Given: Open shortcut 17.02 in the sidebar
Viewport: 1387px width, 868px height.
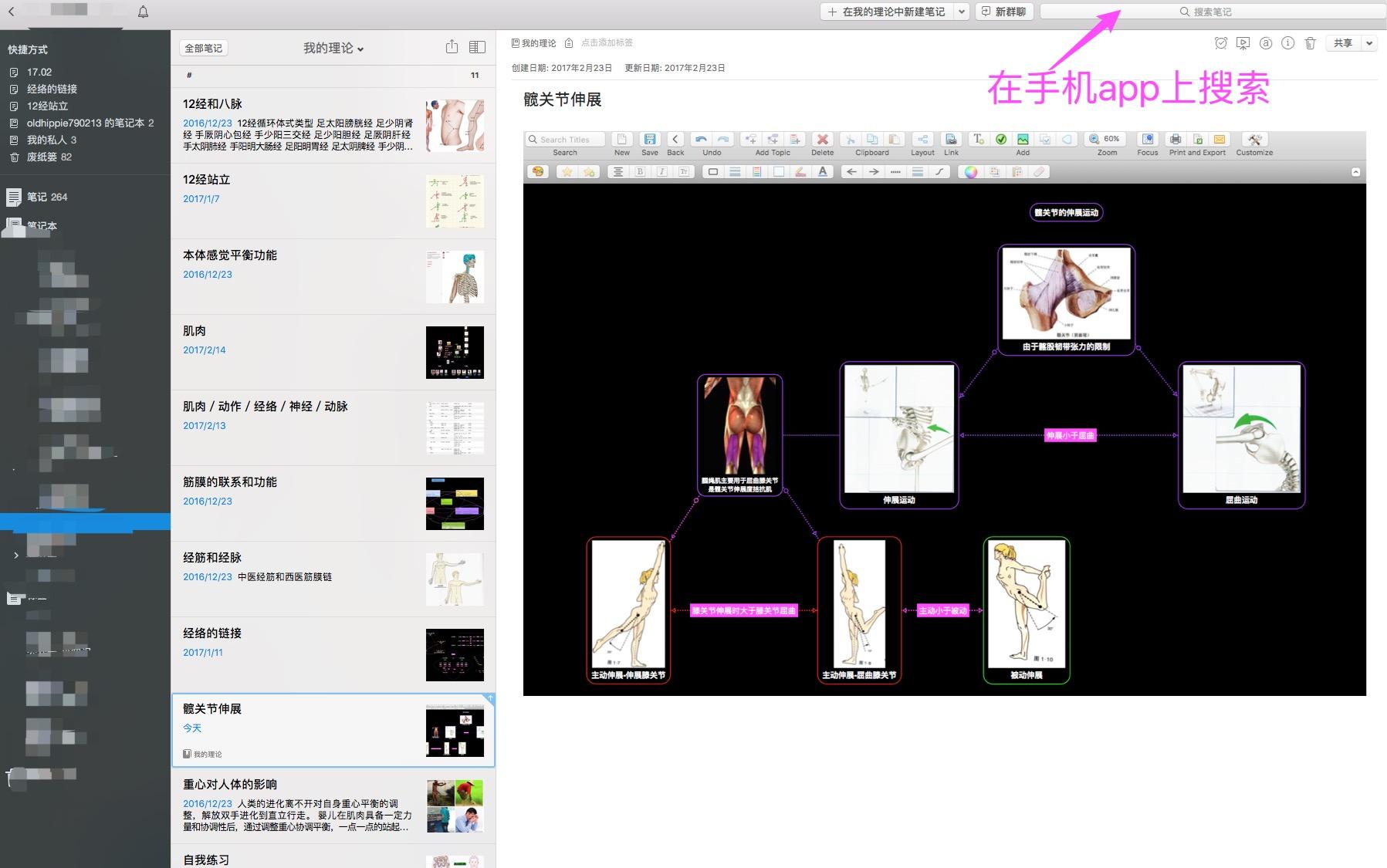Looking at the screenshot, I should click(39, 72).
